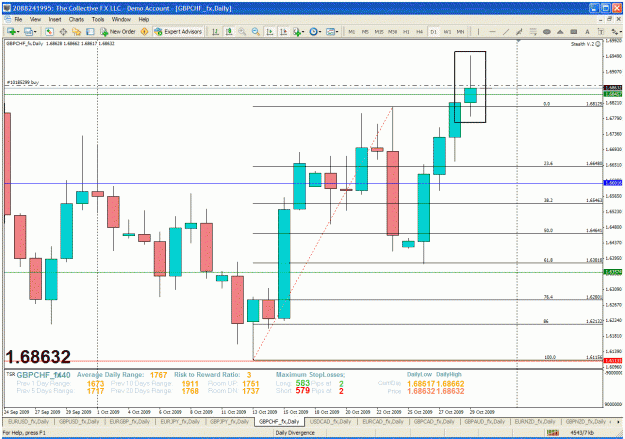The image size is (625, 439).
Task: Select the M5 timeframe button
Action: pos(365,31)
